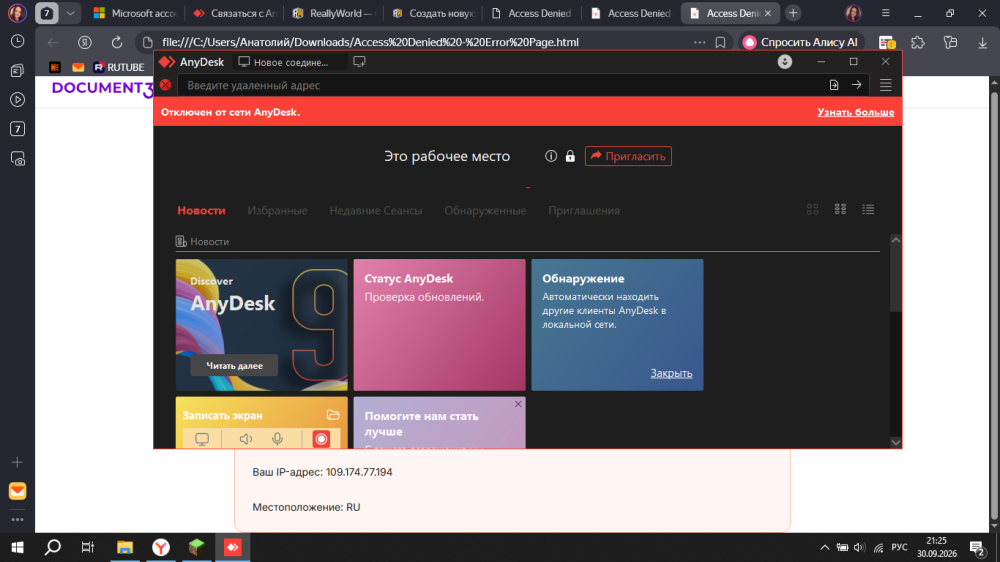Image resolution: width=1000 pixels, height=562 pixels.
Task: Open File Explorer from taskbar
Action: pyautogui.click(x=124, y=547)
